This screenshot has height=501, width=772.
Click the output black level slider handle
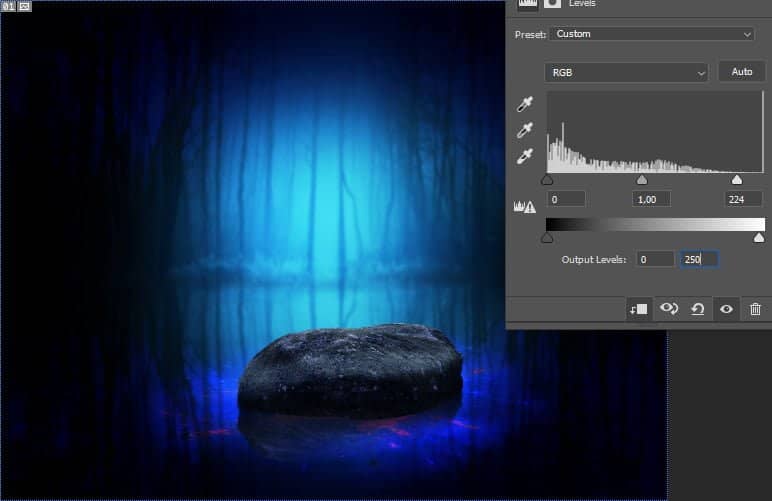pos(547,238)
